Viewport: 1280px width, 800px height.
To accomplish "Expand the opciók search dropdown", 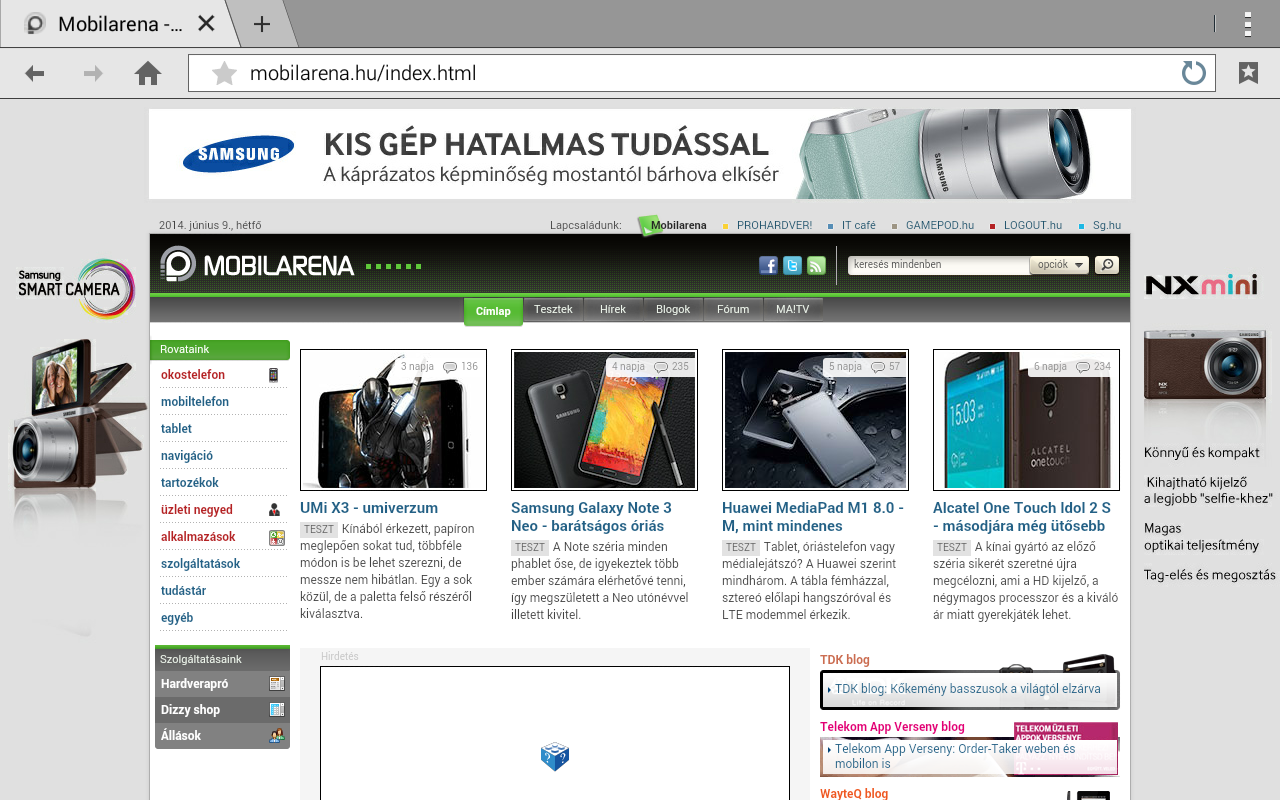I will coord(1059,265).
